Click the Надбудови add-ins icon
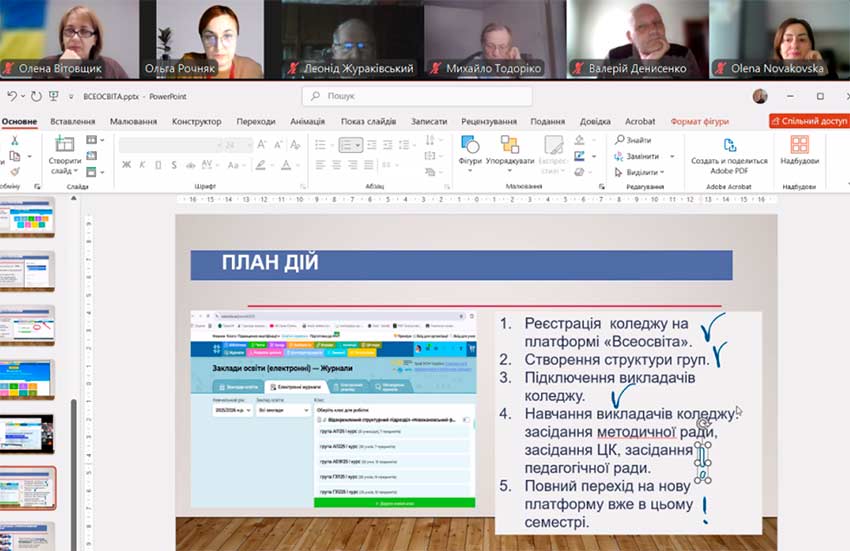 [x=799, y=150]
